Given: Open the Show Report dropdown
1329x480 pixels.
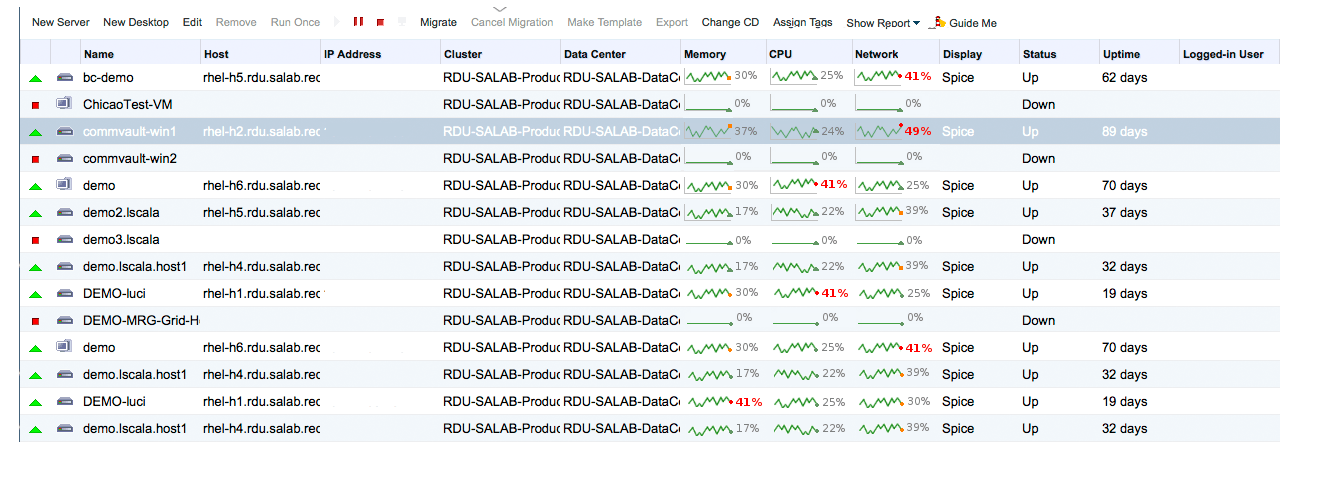Looking at the screenshot, I should click(882, 23).
